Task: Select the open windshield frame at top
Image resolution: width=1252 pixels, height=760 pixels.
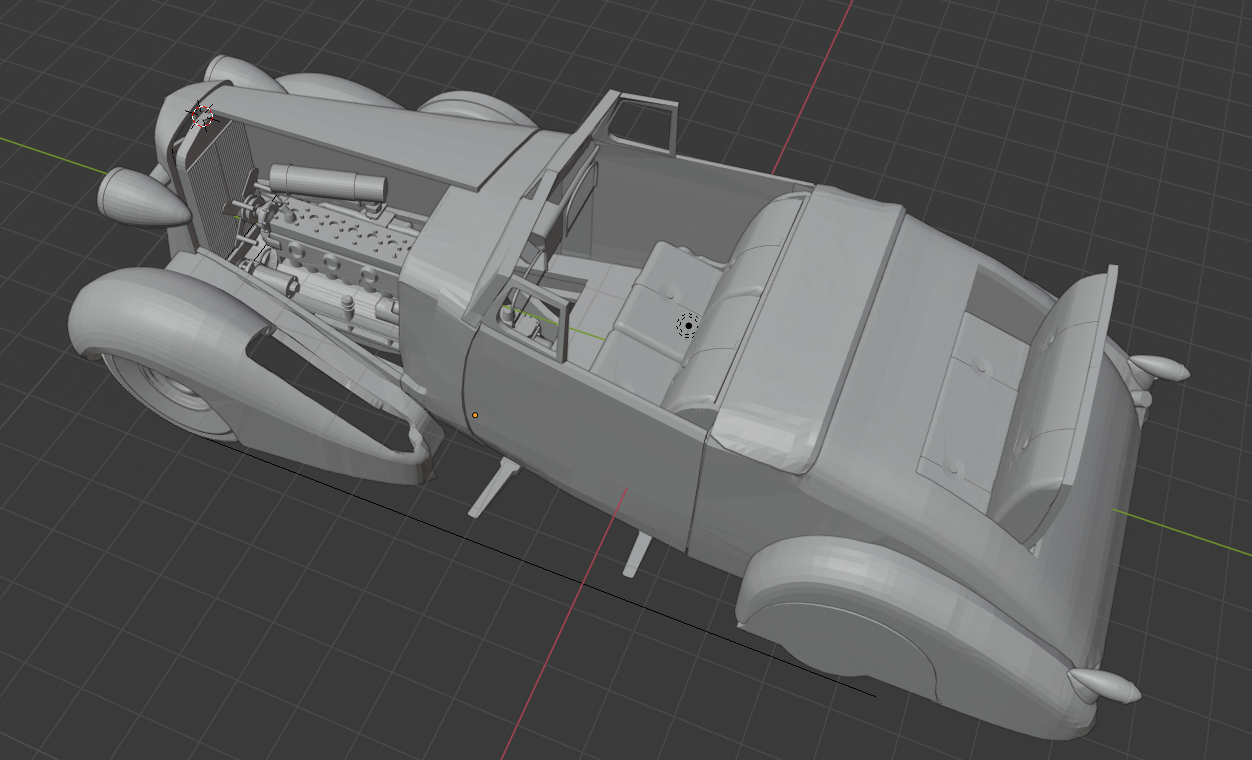Action: pos(640,124)
